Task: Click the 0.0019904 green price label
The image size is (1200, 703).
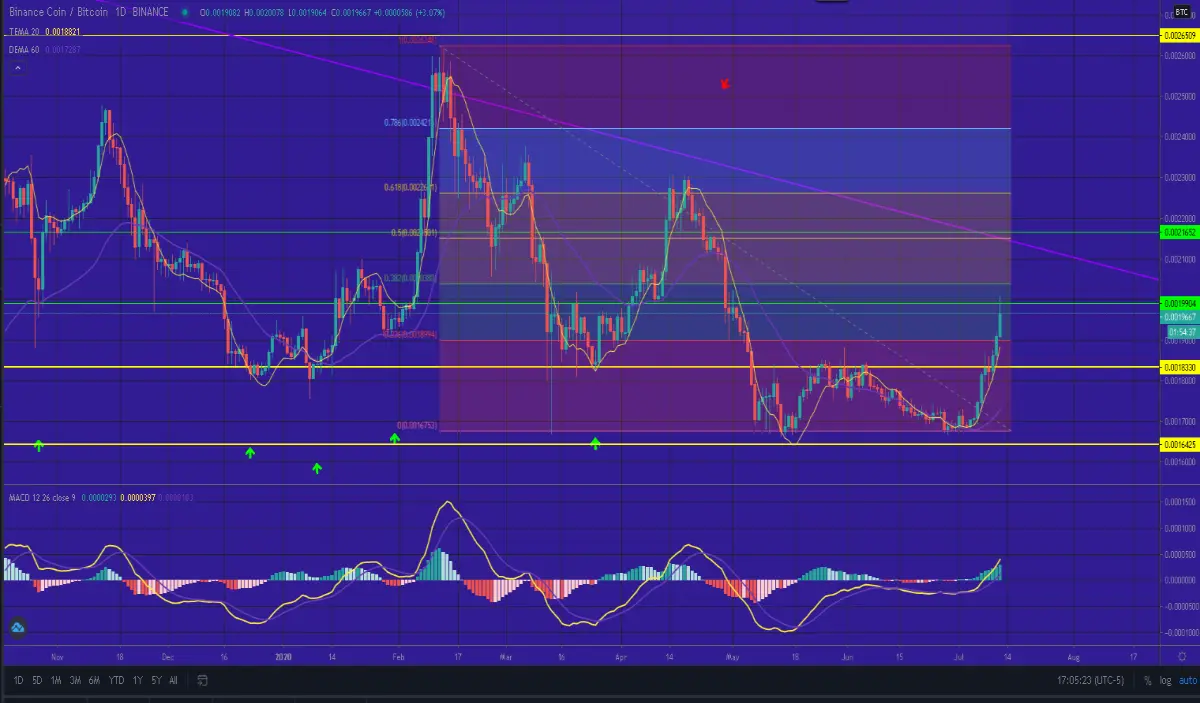Action: coord(1178,302)
